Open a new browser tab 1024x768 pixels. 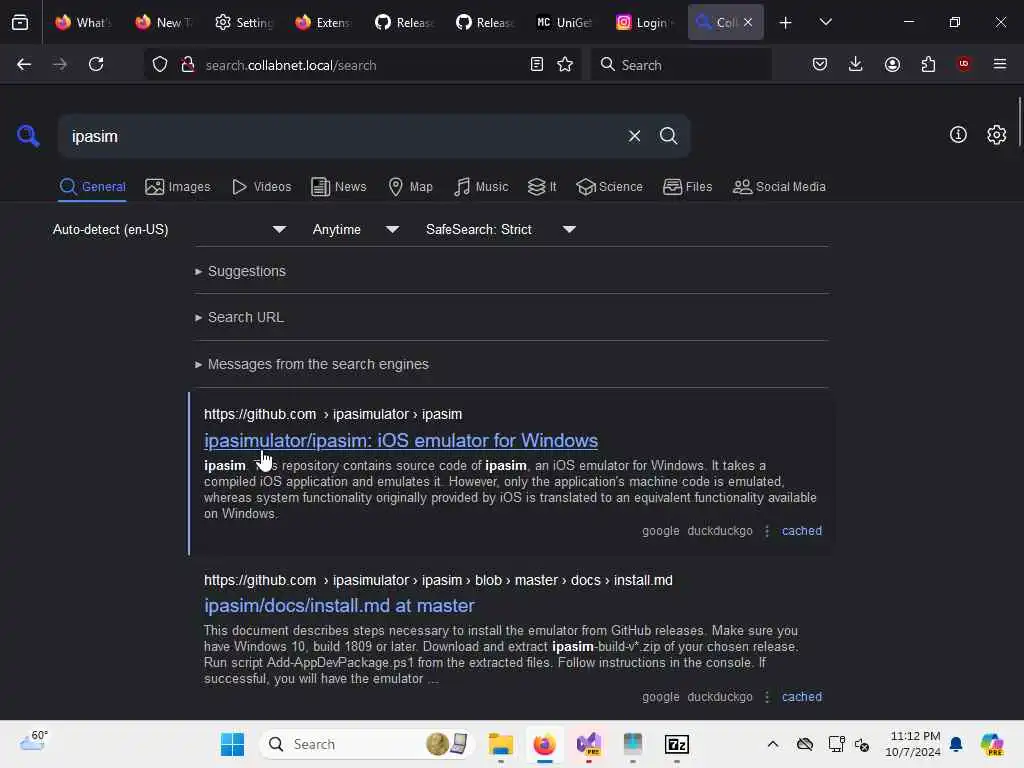[x=786, y=23]
